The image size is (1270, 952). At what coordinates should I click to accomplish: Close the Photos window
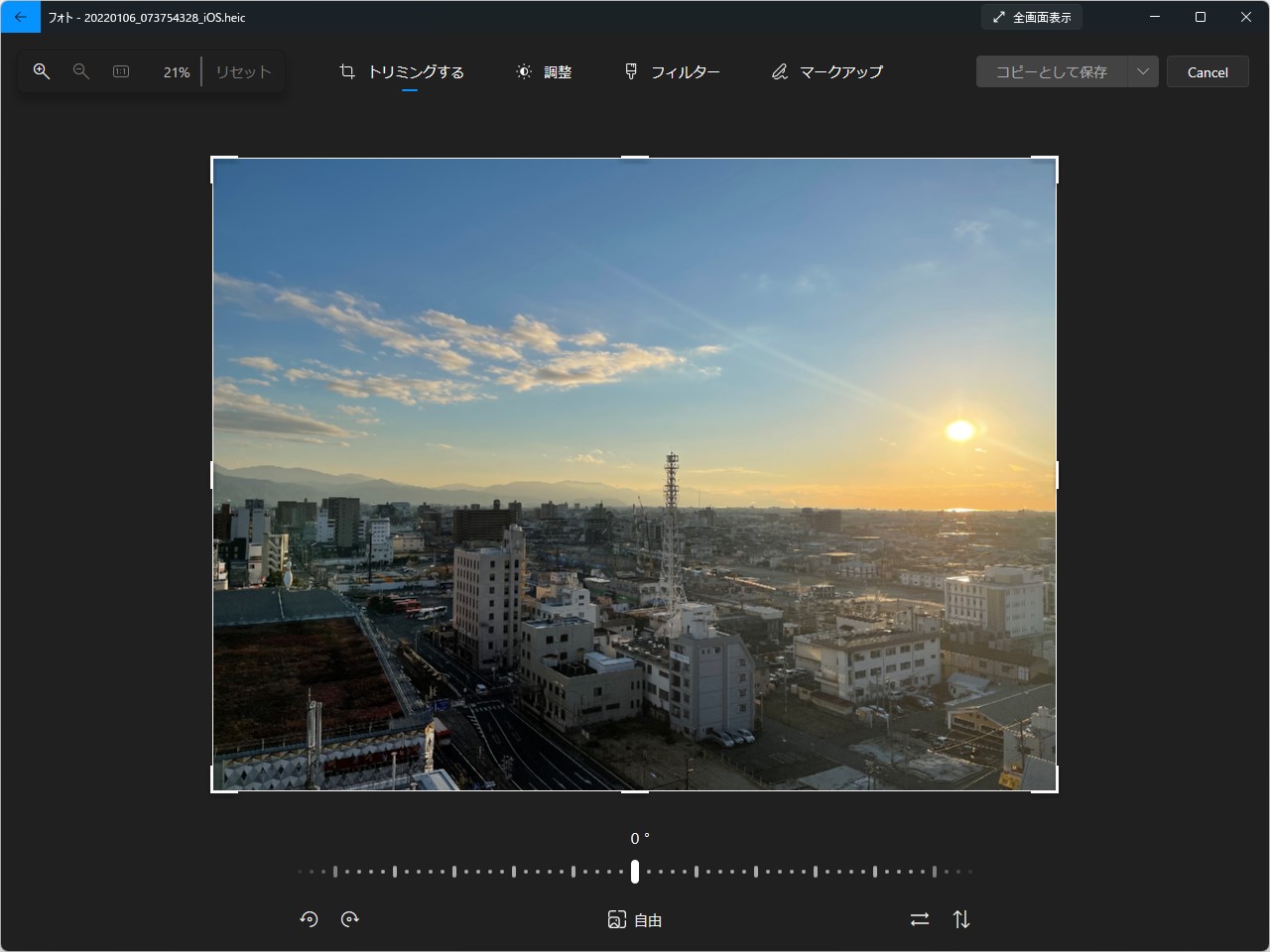coord(1246,17)
